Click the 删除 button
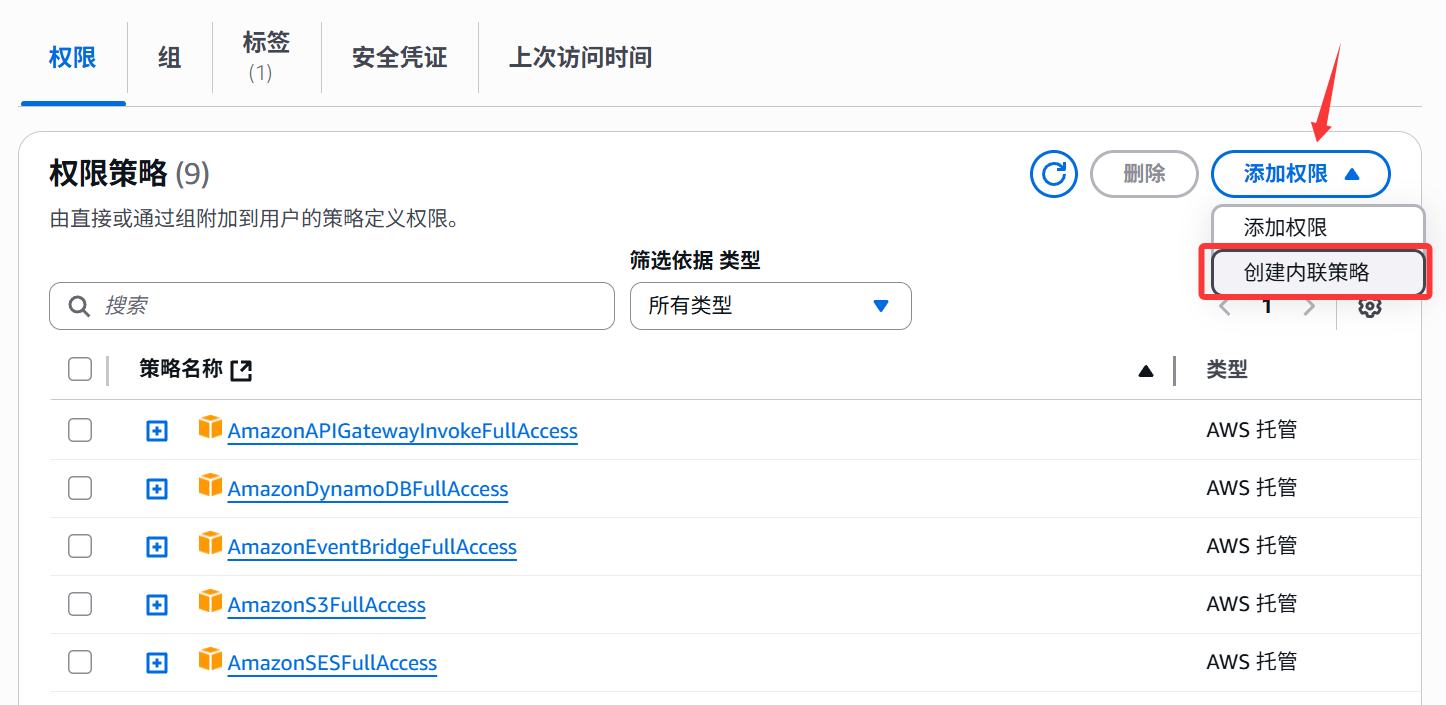The image size is (1446, 705). (x=1144, y=174)
